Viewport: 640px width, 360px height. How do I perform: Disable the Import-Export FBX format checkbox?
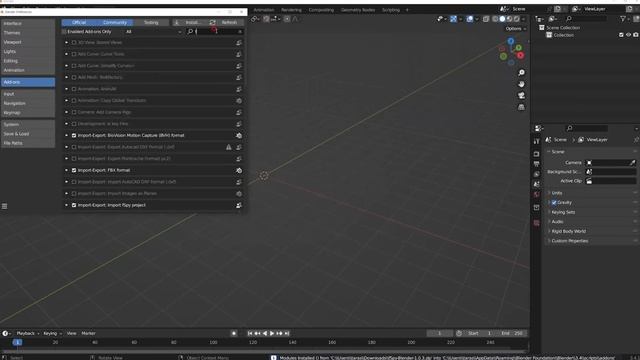pos(74,170)
